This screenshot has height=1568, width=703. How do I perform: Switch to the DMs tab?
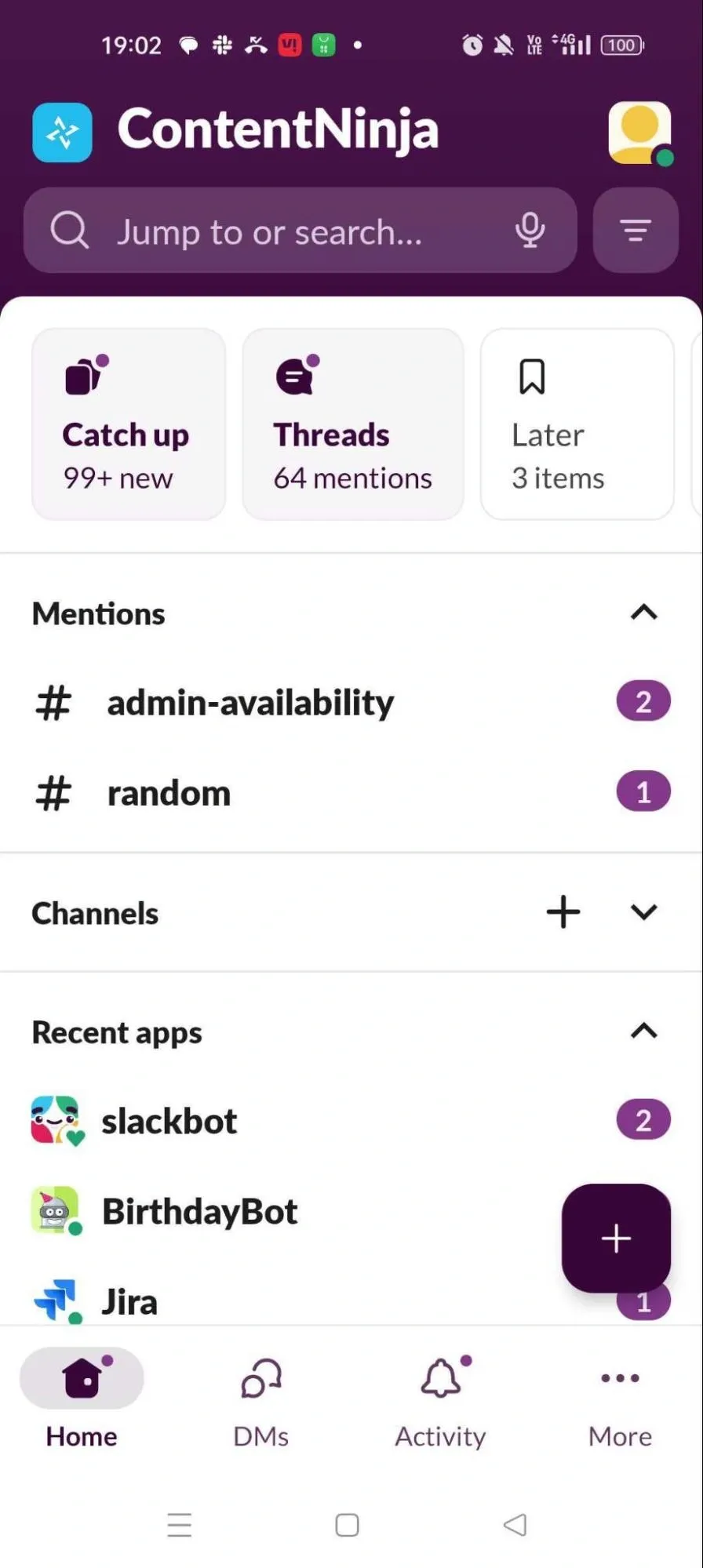click(x=261, y=1402)
